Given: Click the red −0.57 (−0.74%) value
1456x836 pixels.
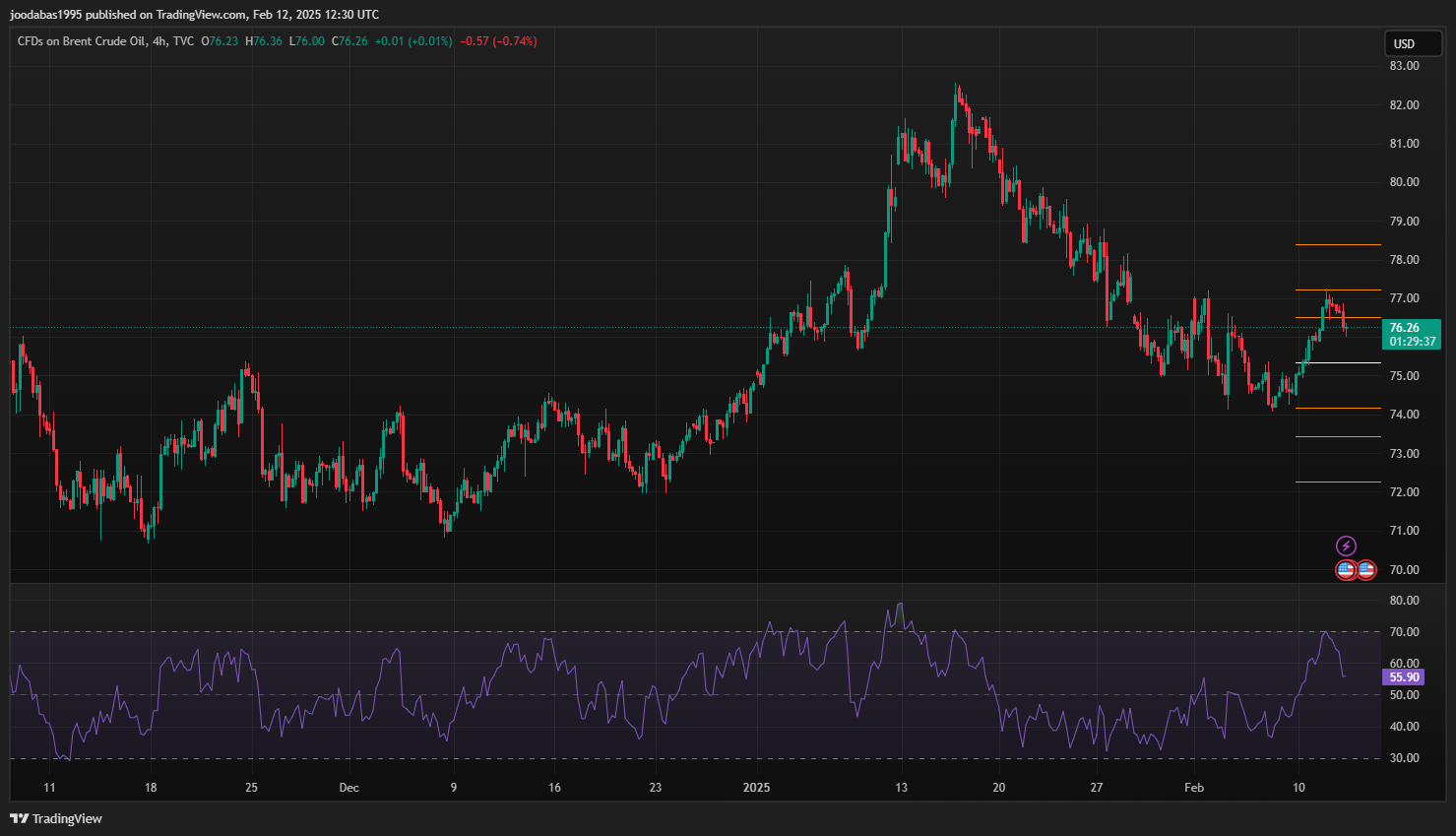Looking at the screenshot, I should click(498, 41).
